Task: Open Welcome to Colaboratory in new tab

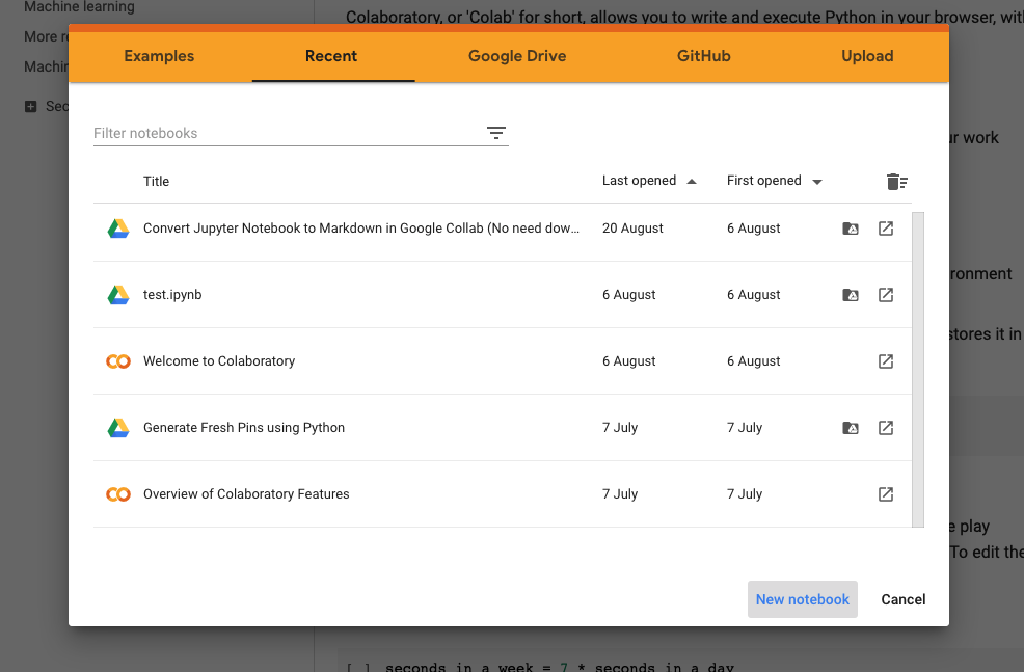Action: coord(886,361)
